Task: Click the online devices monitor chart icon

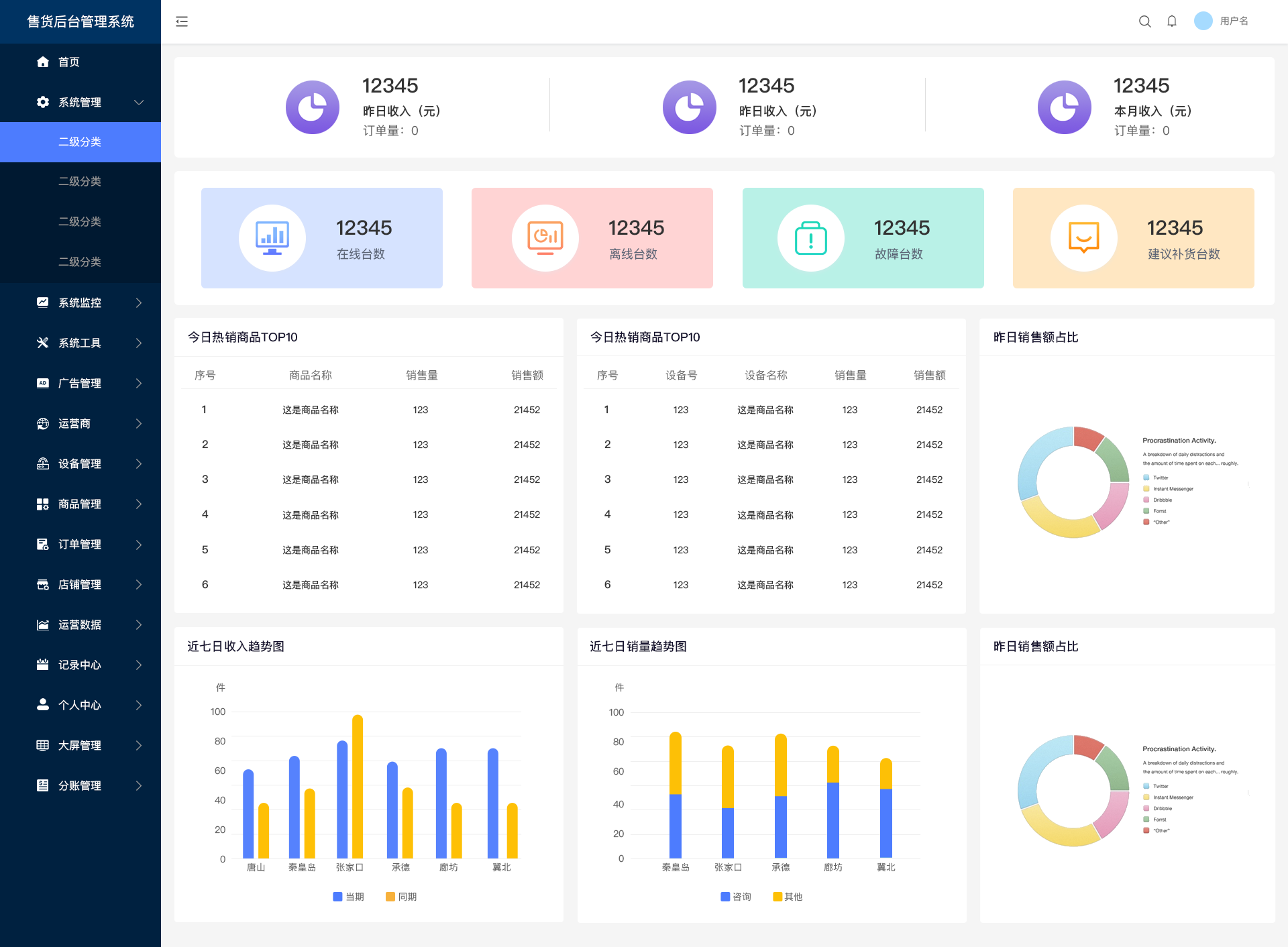Action: 272,238
